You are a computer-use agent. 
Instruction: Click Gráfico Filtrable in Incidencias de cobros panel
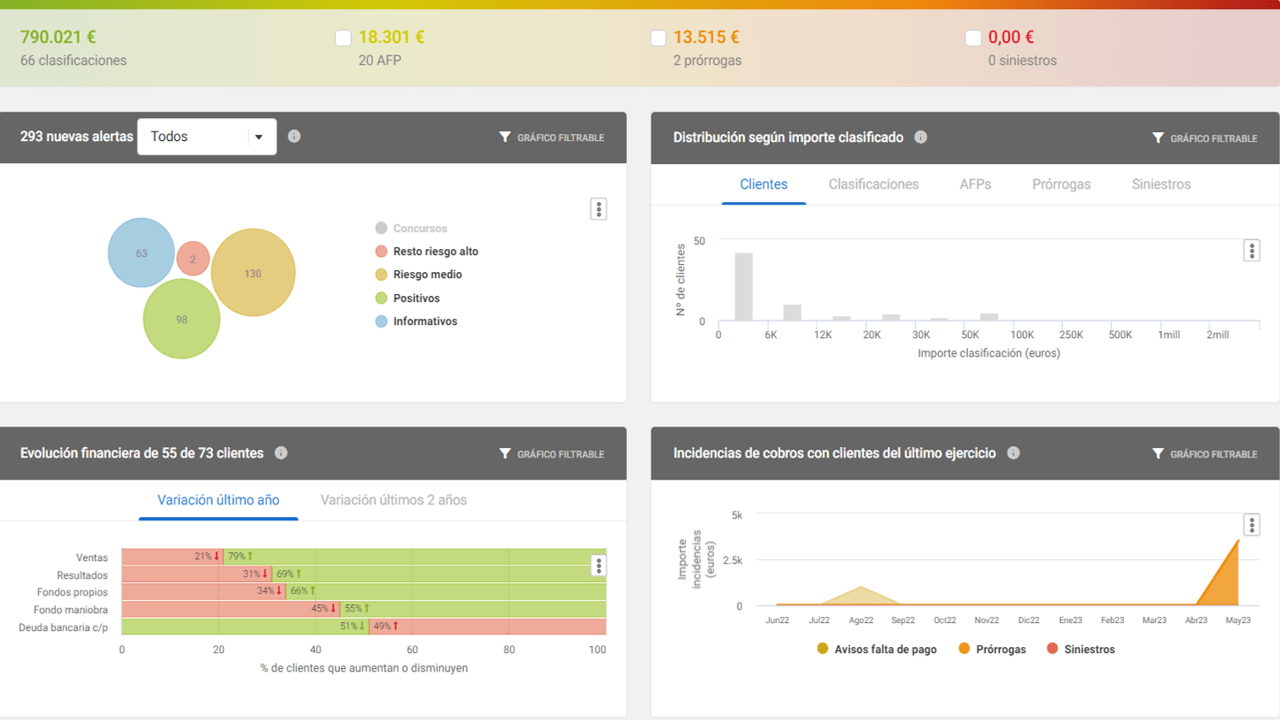click(x=1204, y=454)
